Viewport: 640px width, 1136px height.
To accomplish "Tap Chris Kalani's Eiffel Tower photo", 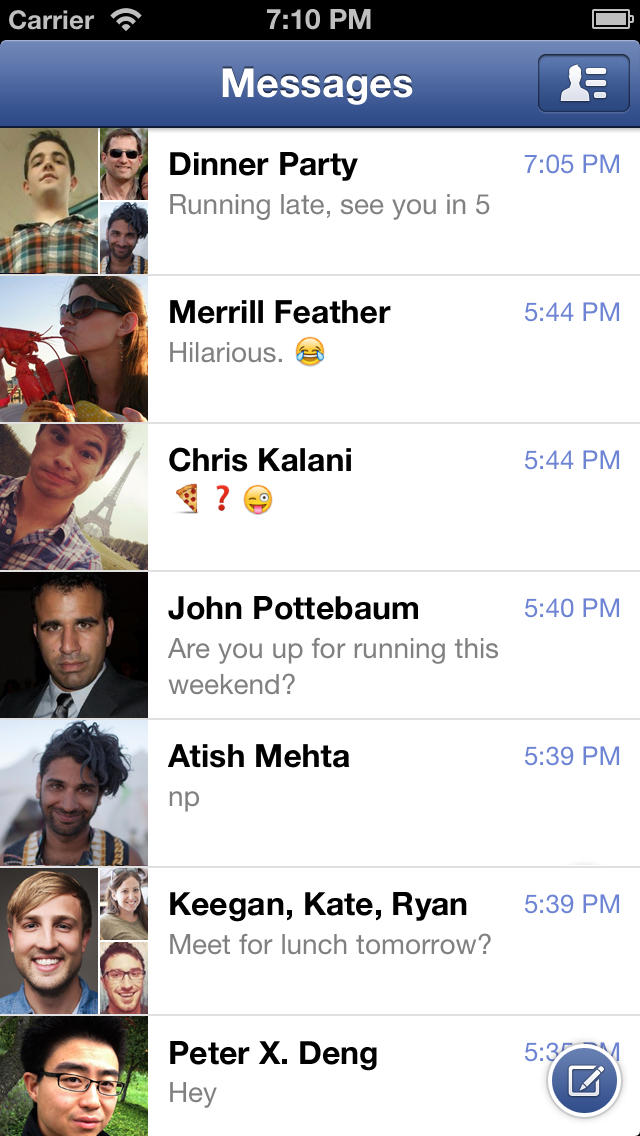I will coord(74,497).
